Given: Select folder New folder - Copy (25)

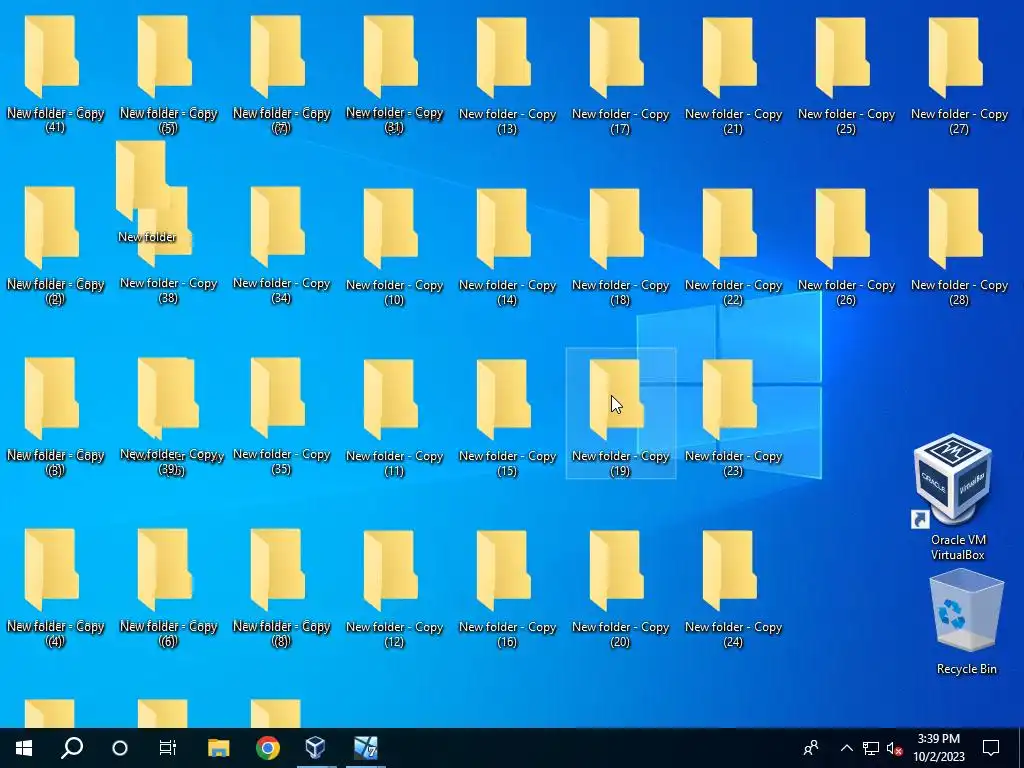Looking at the screenshot, I should click(x=846, y=75).
